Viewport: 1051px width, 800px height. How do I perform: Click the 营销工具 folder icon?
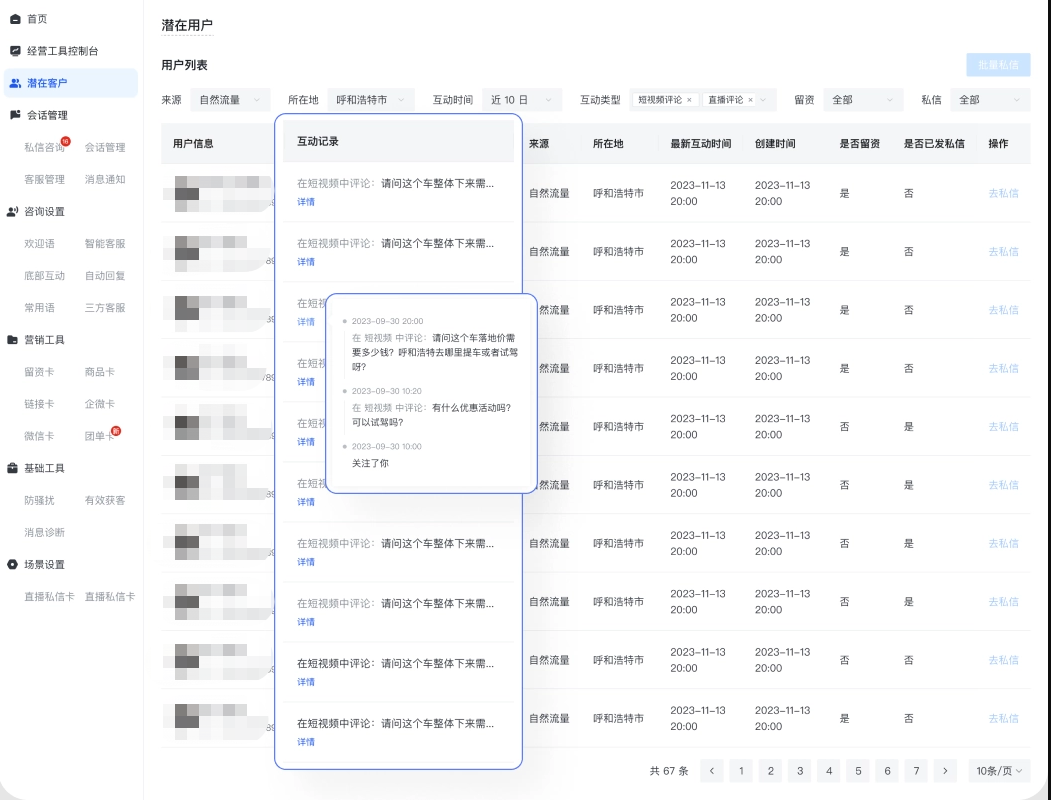point(13,340)
